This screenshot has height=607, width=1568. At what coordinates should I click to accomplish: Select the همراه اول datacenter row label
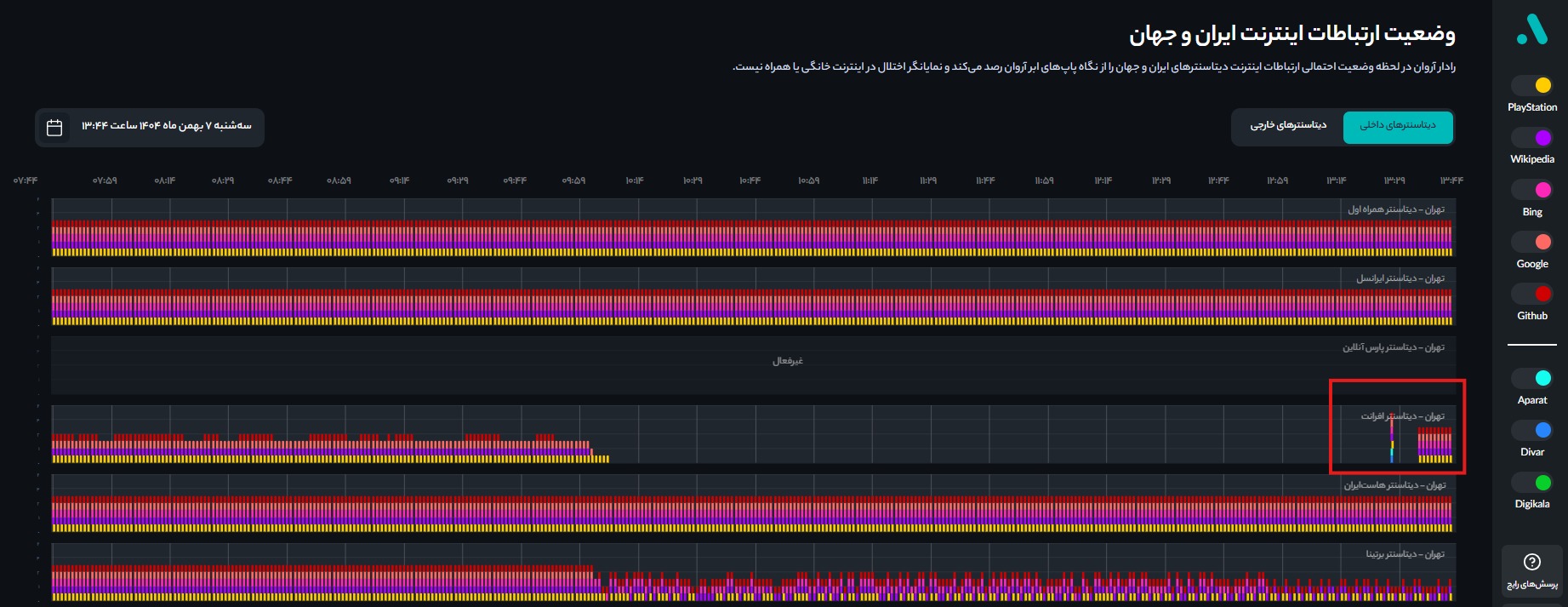click(1395, 209)
